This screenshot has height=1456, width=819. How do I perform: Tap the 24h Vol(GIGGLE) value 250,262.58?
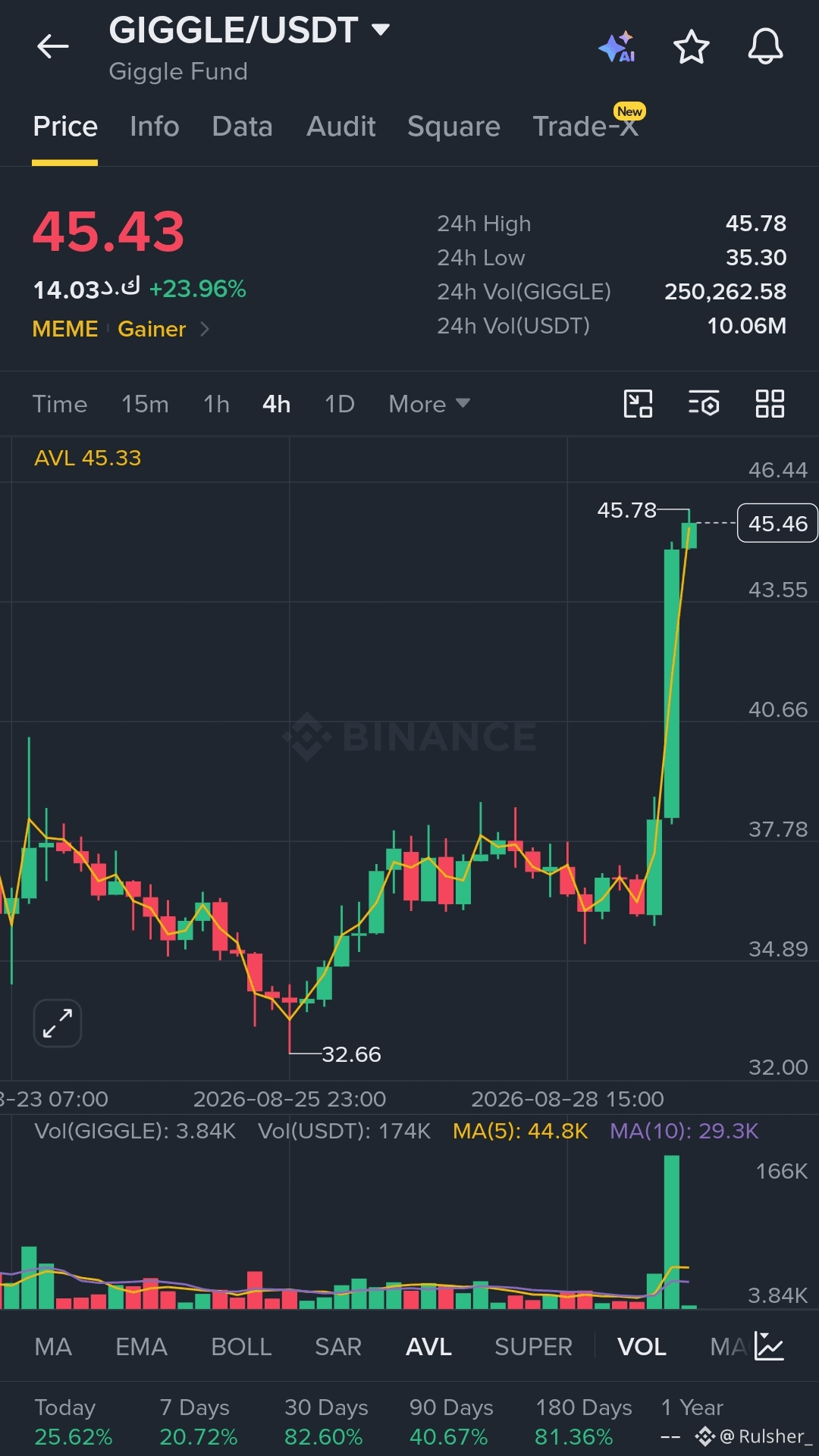726,292
